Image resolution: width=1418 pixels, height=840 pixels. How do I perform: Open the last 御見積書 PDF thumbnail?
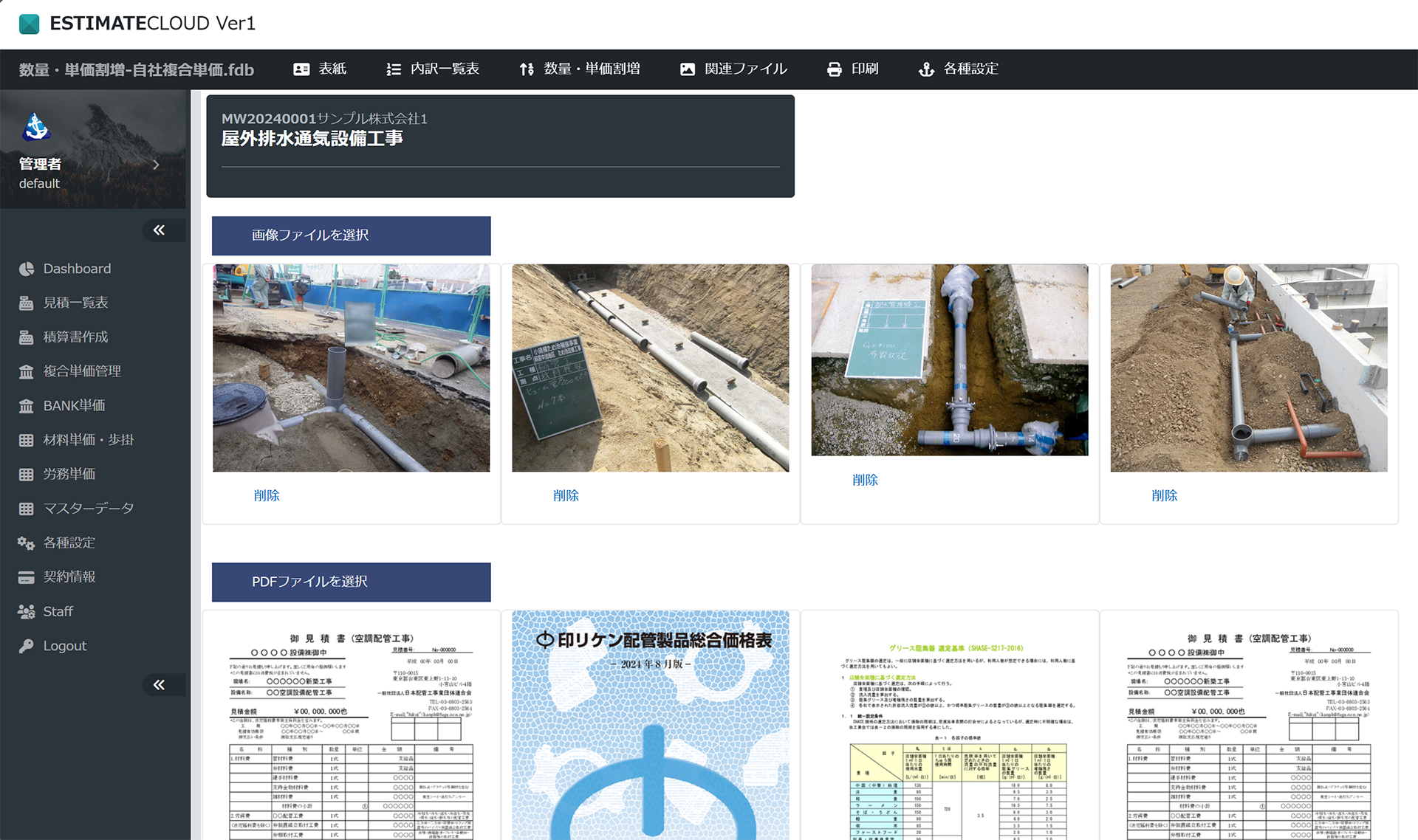[x=1249, y=726]
